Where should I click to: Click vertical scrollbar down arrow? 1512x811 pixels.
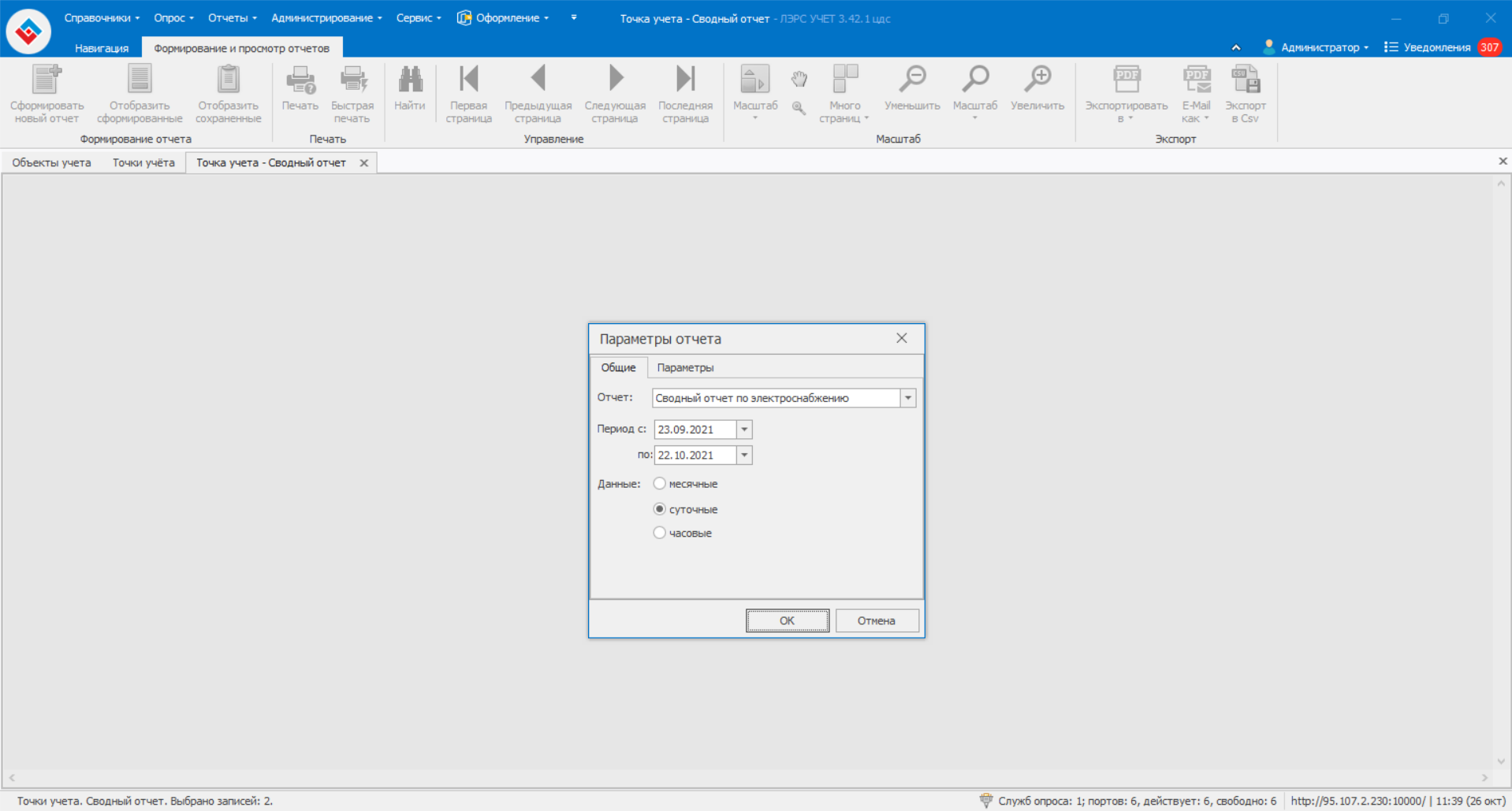pos(1501,761)
